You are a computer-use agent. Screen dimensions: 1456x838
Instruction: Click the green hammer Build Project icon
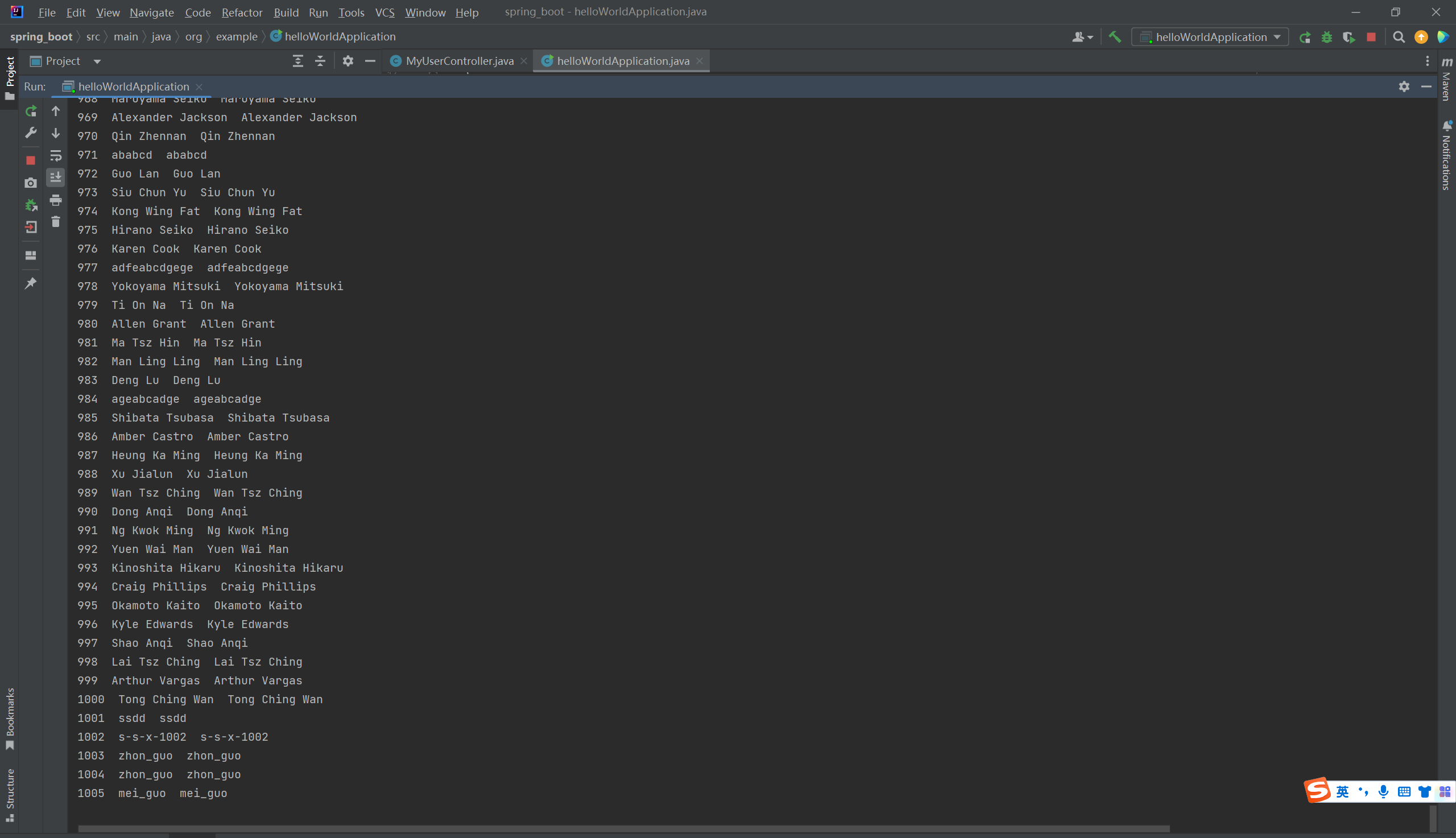pyautogui.click(x=1114, y=37)
